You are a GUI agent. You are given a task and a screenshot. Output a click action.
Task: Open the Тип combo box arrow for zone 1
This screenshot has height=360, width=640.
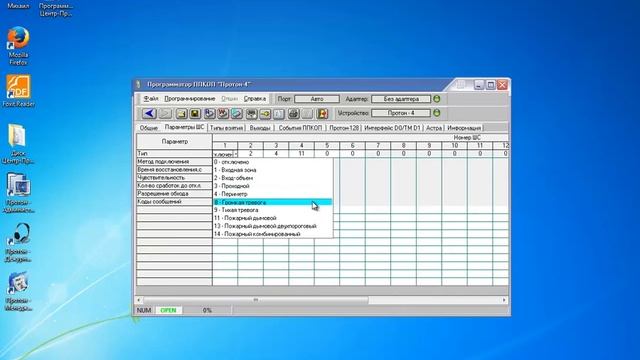[x=236, y=154]
